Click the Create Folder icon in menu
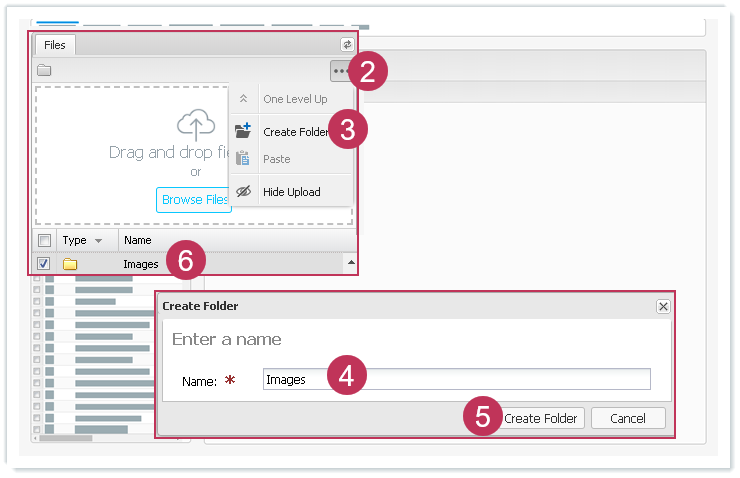Image resolution: width=740 pixels, height=478 pixels. [x=242, y=131]
